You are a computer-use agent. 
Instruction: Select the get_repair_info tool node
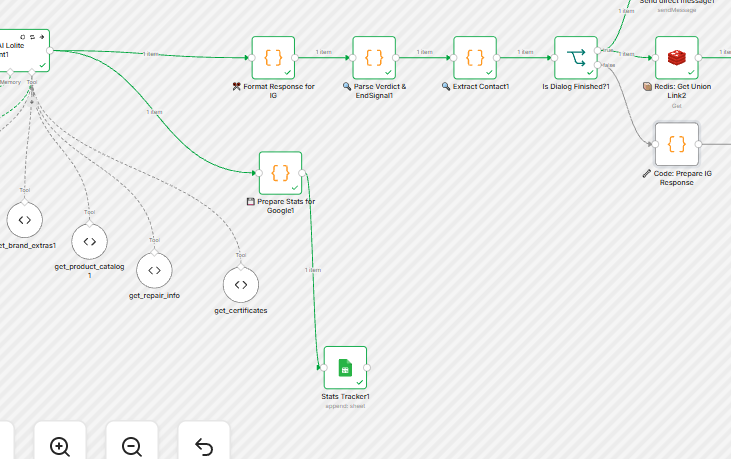(154, 270)
